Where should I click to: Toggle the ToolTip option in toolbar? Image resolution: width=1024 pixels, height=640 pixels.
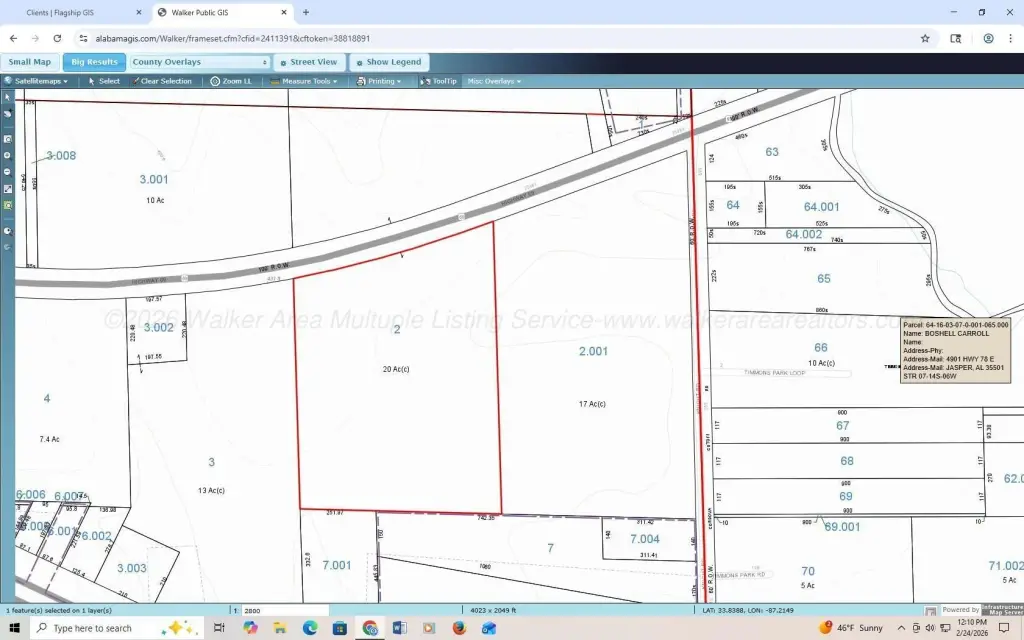point(439,81)
